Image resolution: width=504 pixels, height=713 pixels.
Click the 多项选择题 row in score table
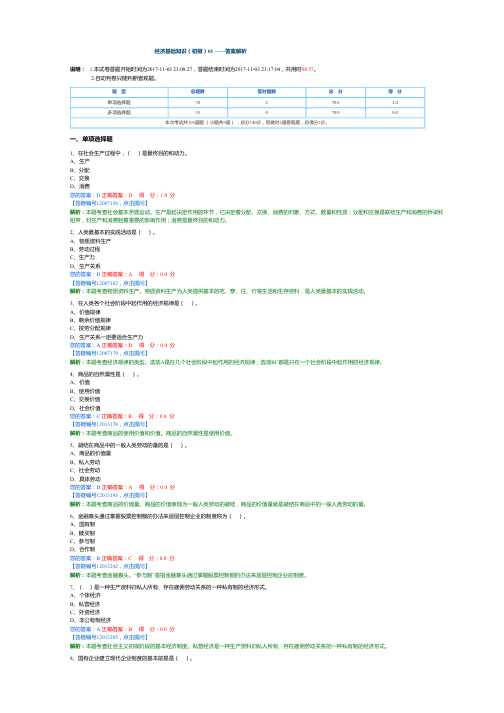[247, 112]
